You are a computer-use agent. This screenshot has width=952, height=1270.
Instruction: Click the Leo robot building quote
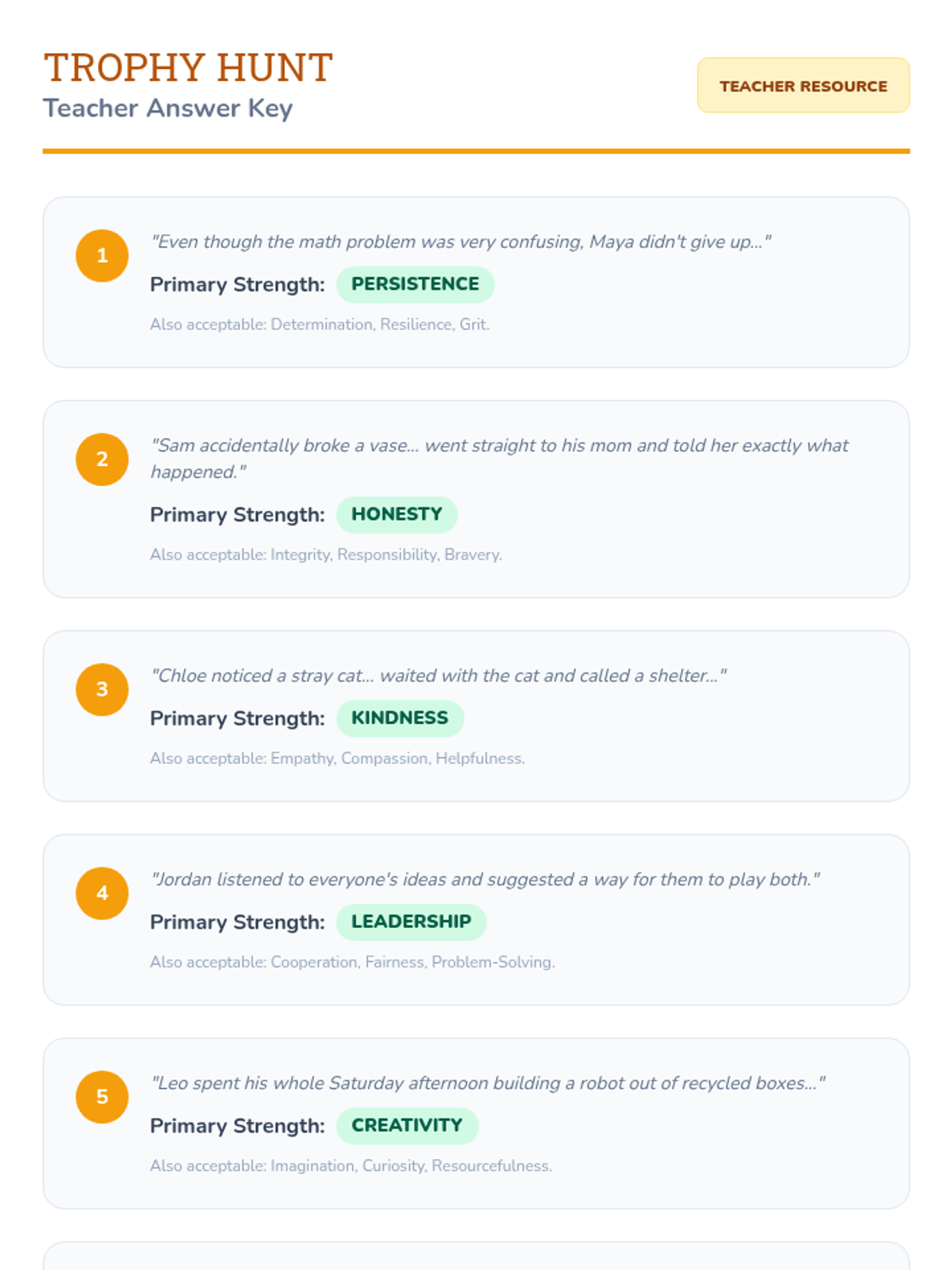[x=488, y=1083]
